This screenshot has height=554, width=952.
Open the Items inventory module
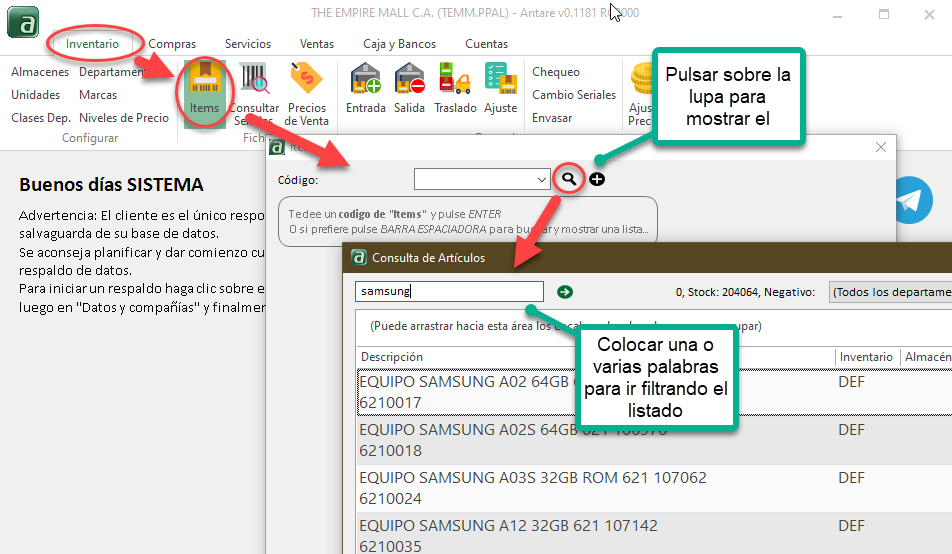[204, 91]
